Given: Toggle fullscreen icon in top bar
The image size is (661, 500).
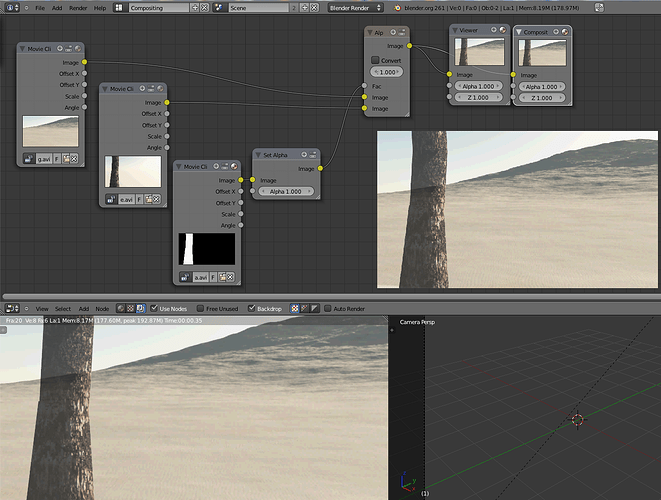Looking at the screenshot, I should pos(599,8).
